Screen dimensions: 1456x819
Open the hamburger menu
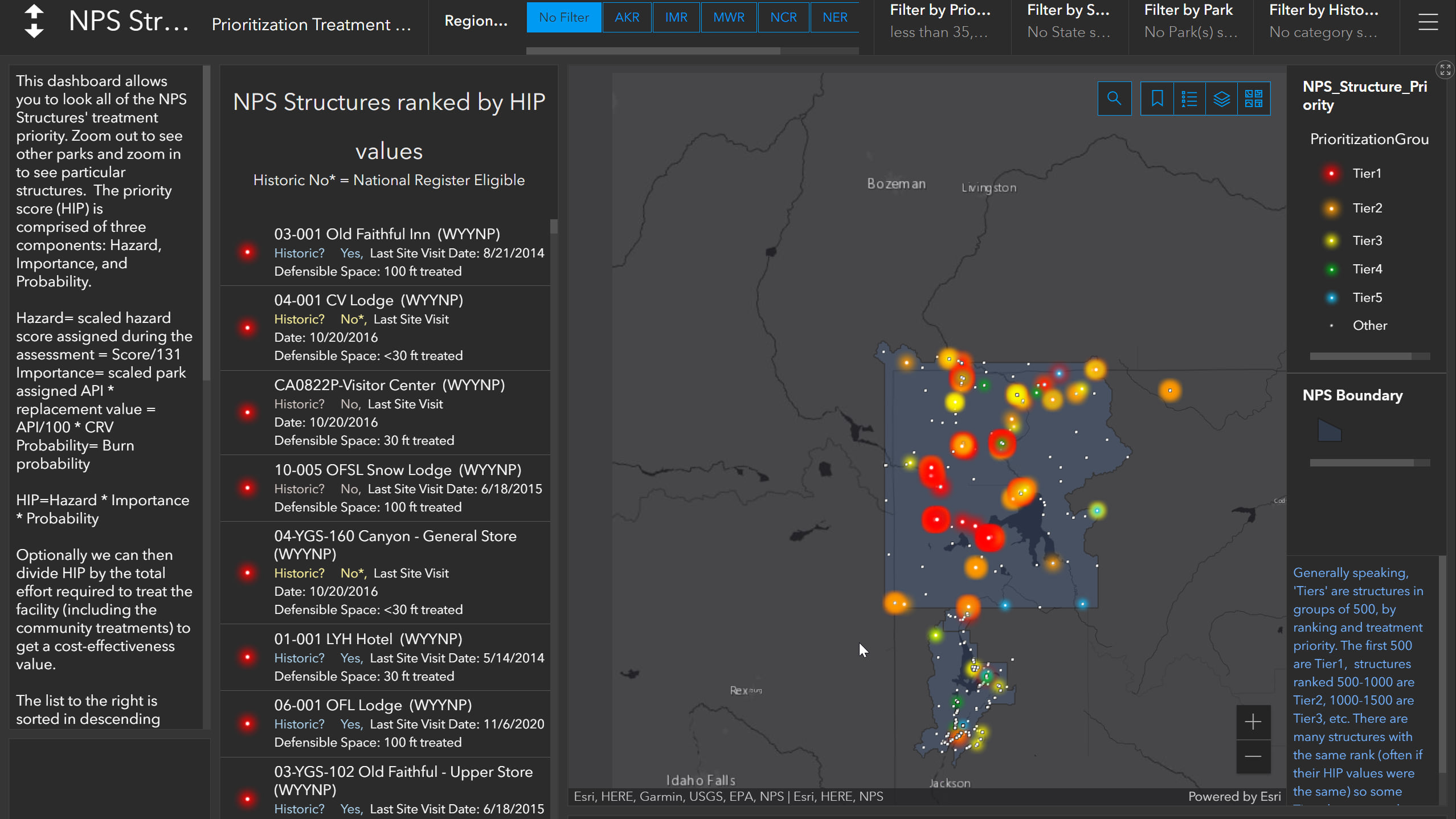pyautogui.click(x=1428, y=22)
